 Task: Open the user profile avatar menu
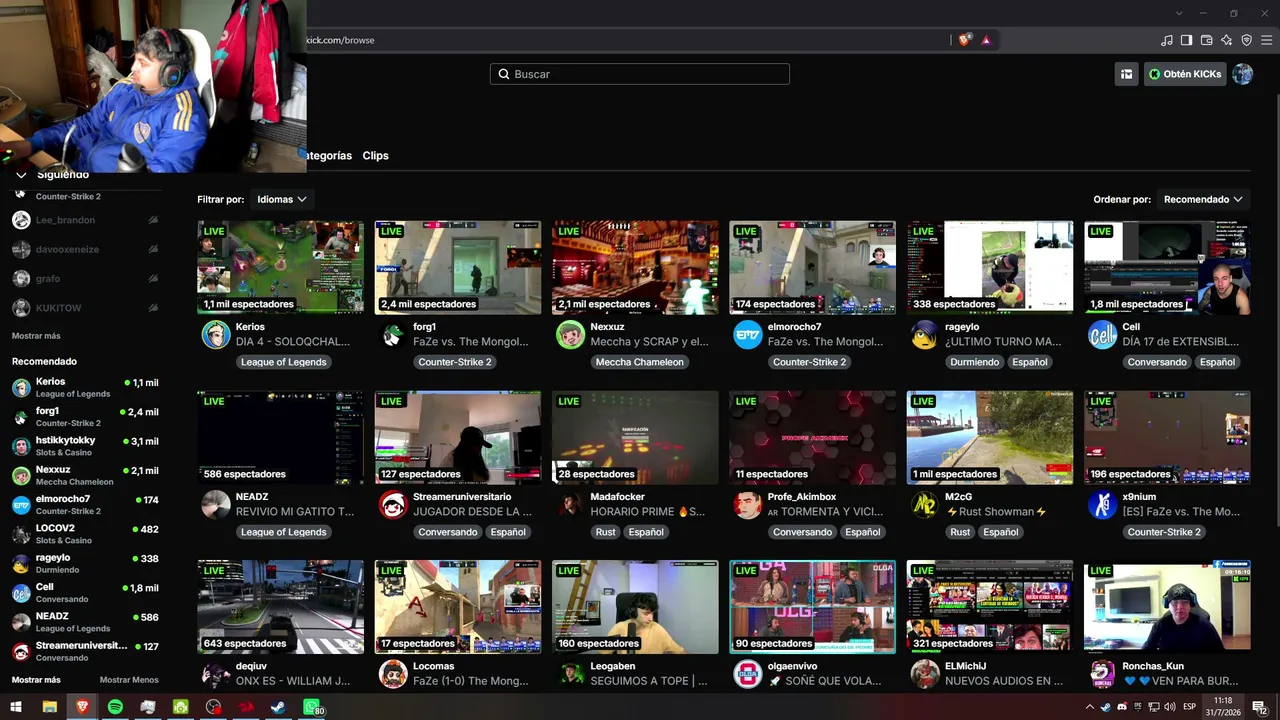pyautogui.click(x=1242, y=74)
